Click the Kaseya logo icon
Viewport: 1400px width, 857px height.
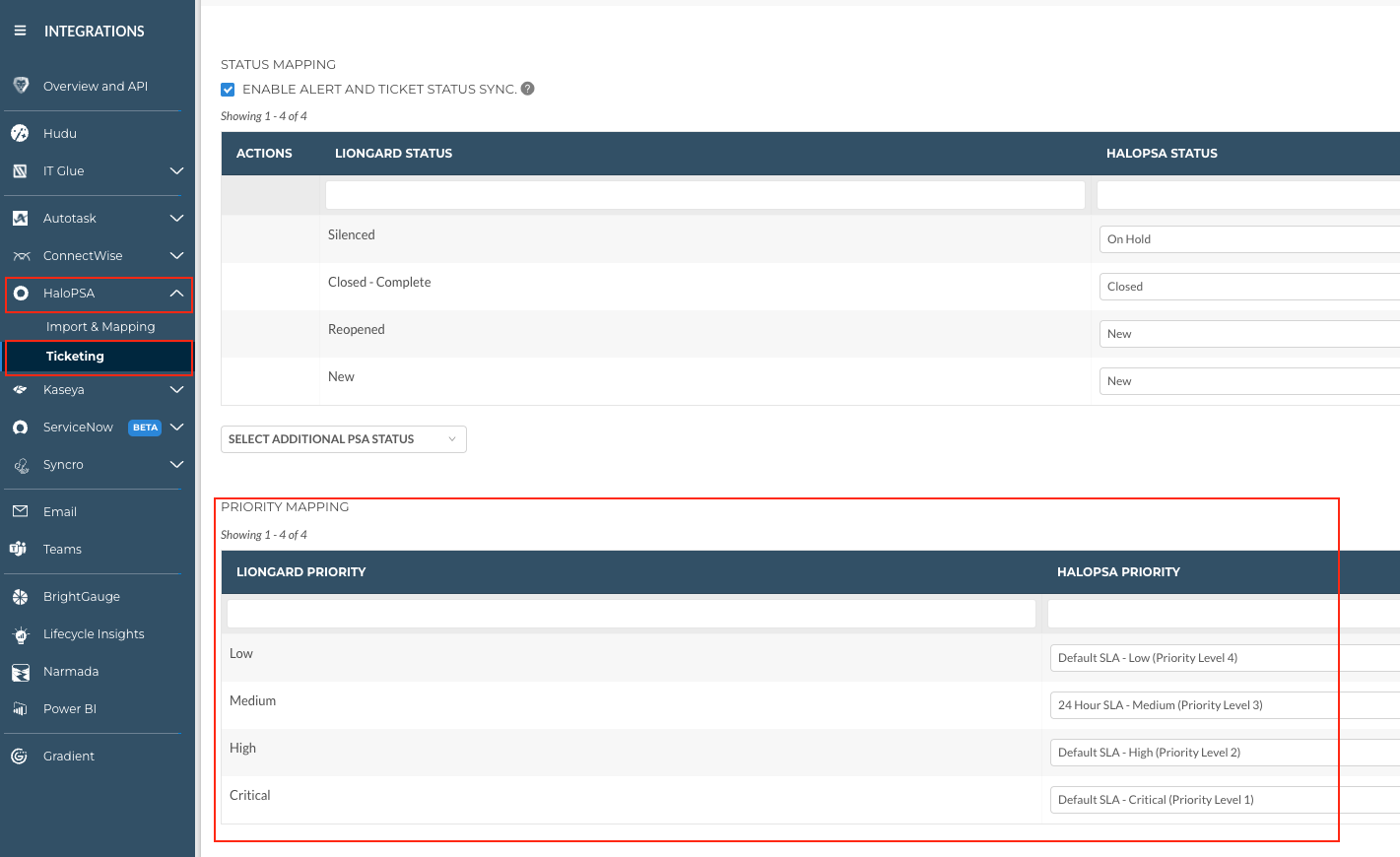(20, 389)
